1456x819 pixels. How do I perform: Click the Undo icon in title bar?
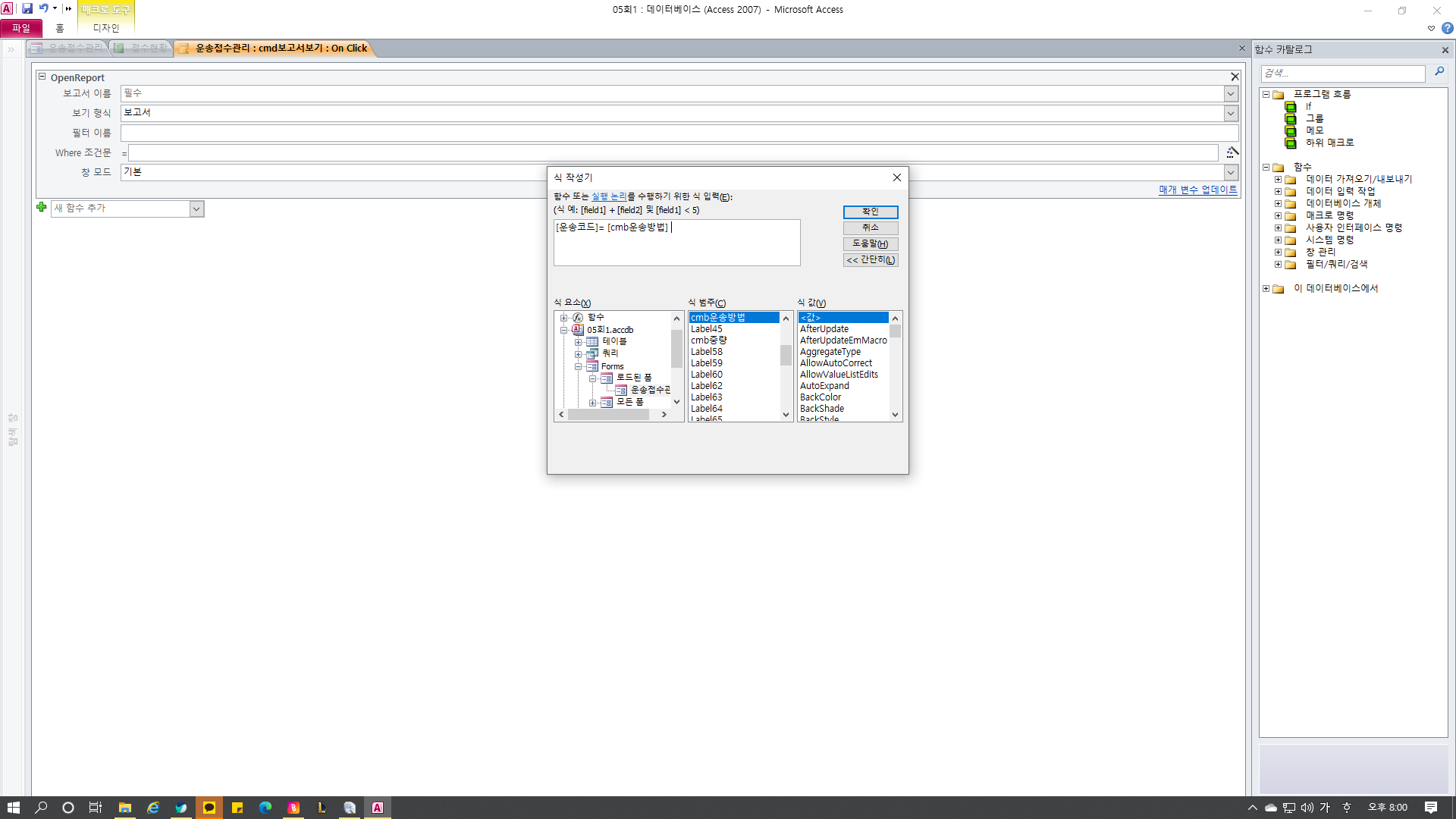pyautogui.click(x=43, y=8)
